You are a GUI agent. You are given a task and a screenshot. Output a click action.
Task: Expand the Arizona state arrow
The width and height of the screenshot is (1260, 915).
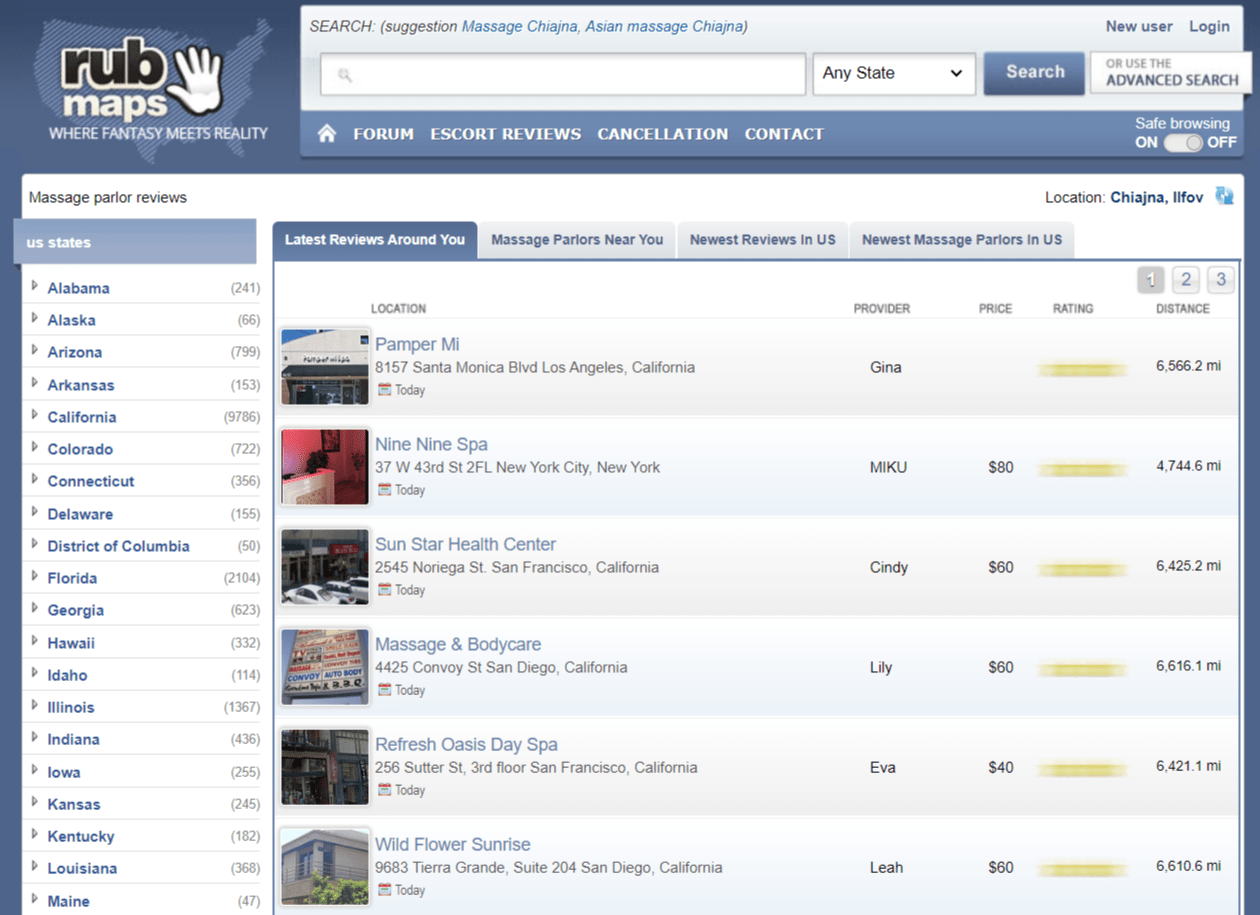[35, 351]
